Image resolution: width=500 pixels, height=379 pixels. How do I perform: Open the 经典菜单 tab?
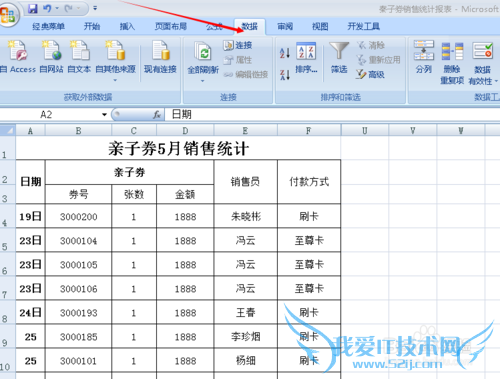[48, 26]
